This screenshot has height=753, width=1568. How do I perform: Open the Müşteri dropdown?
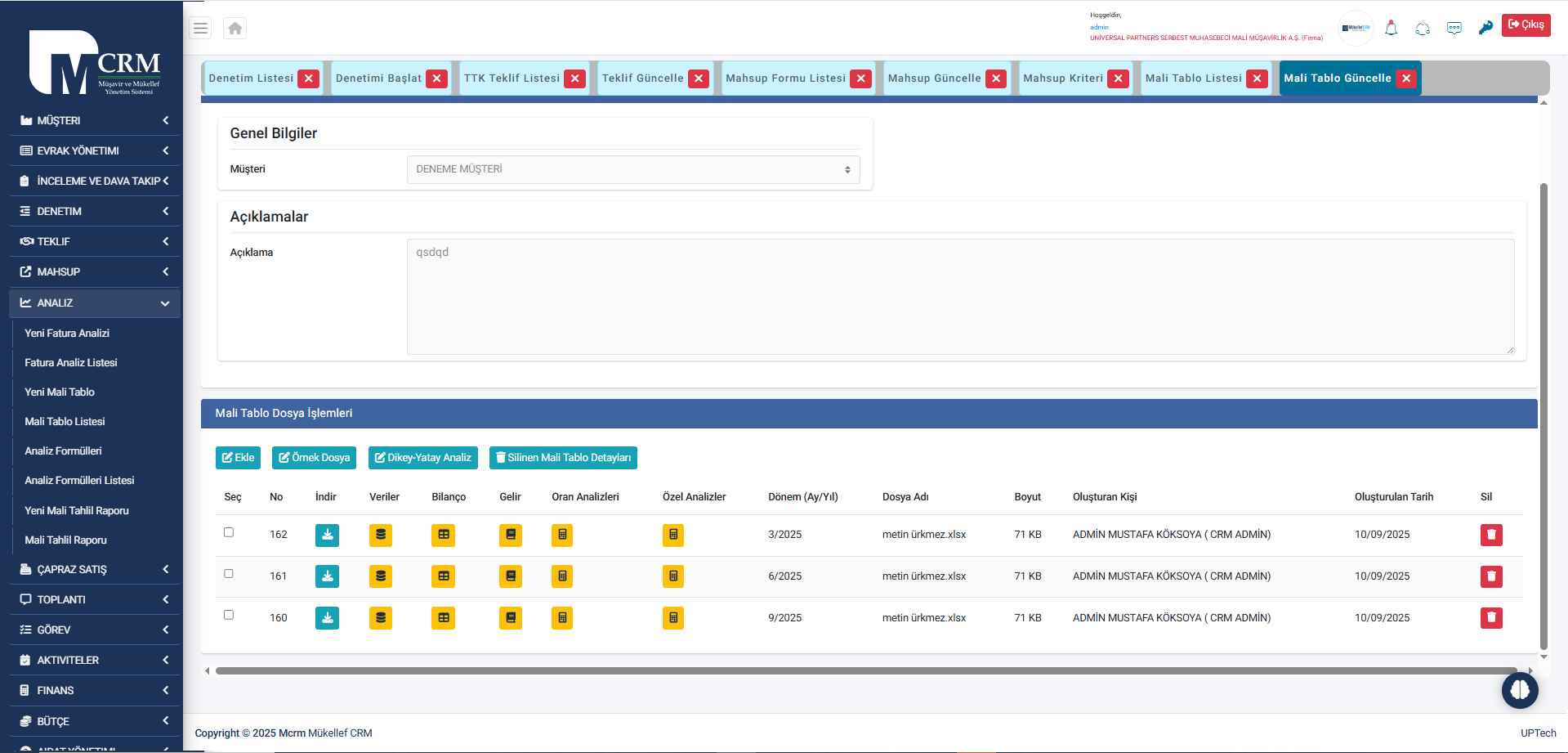(x=632, y=169)
